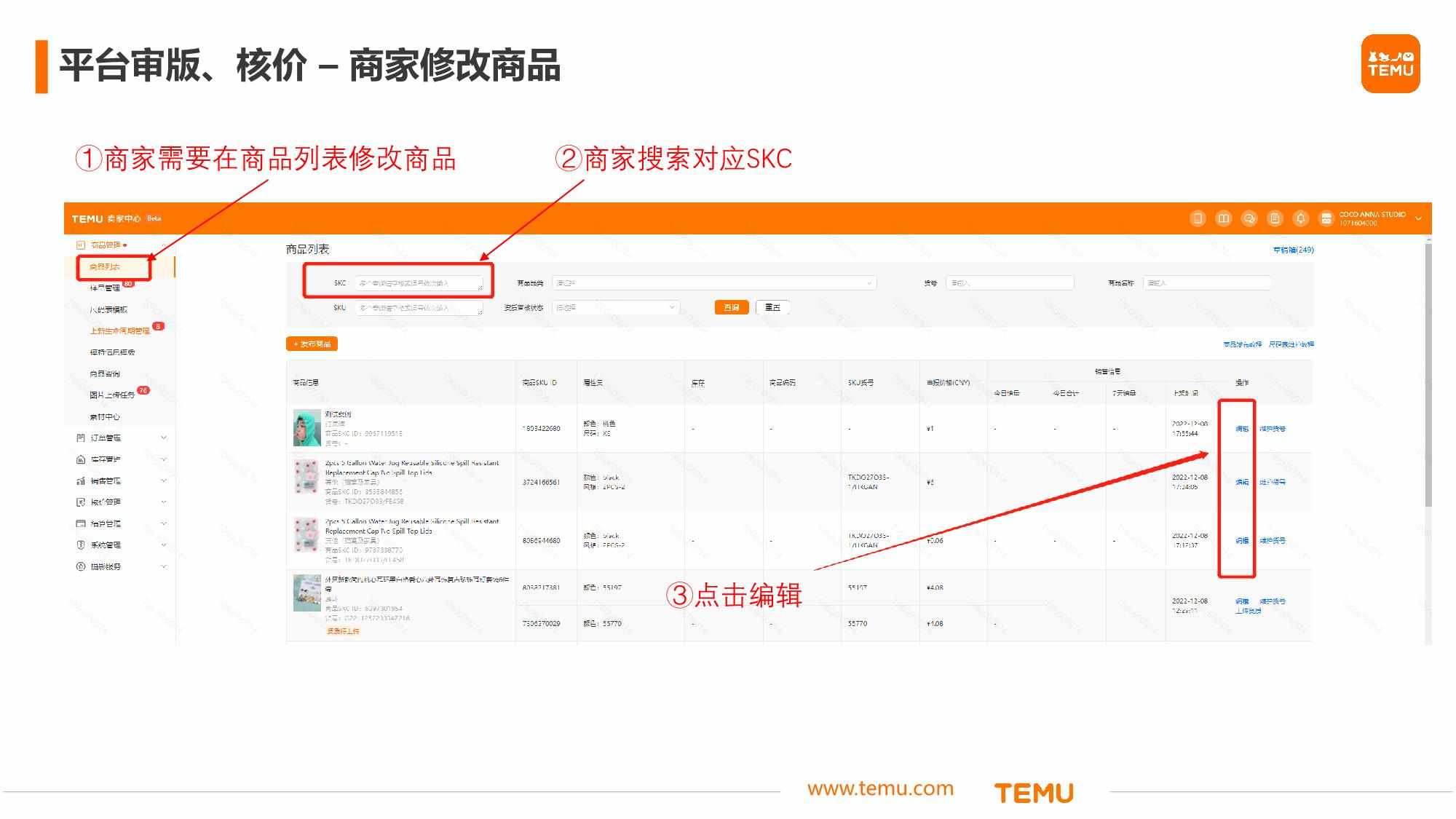Open the drafts link showing (249)
This screenshot has width=1456, height=819.
pos(1293,250)
